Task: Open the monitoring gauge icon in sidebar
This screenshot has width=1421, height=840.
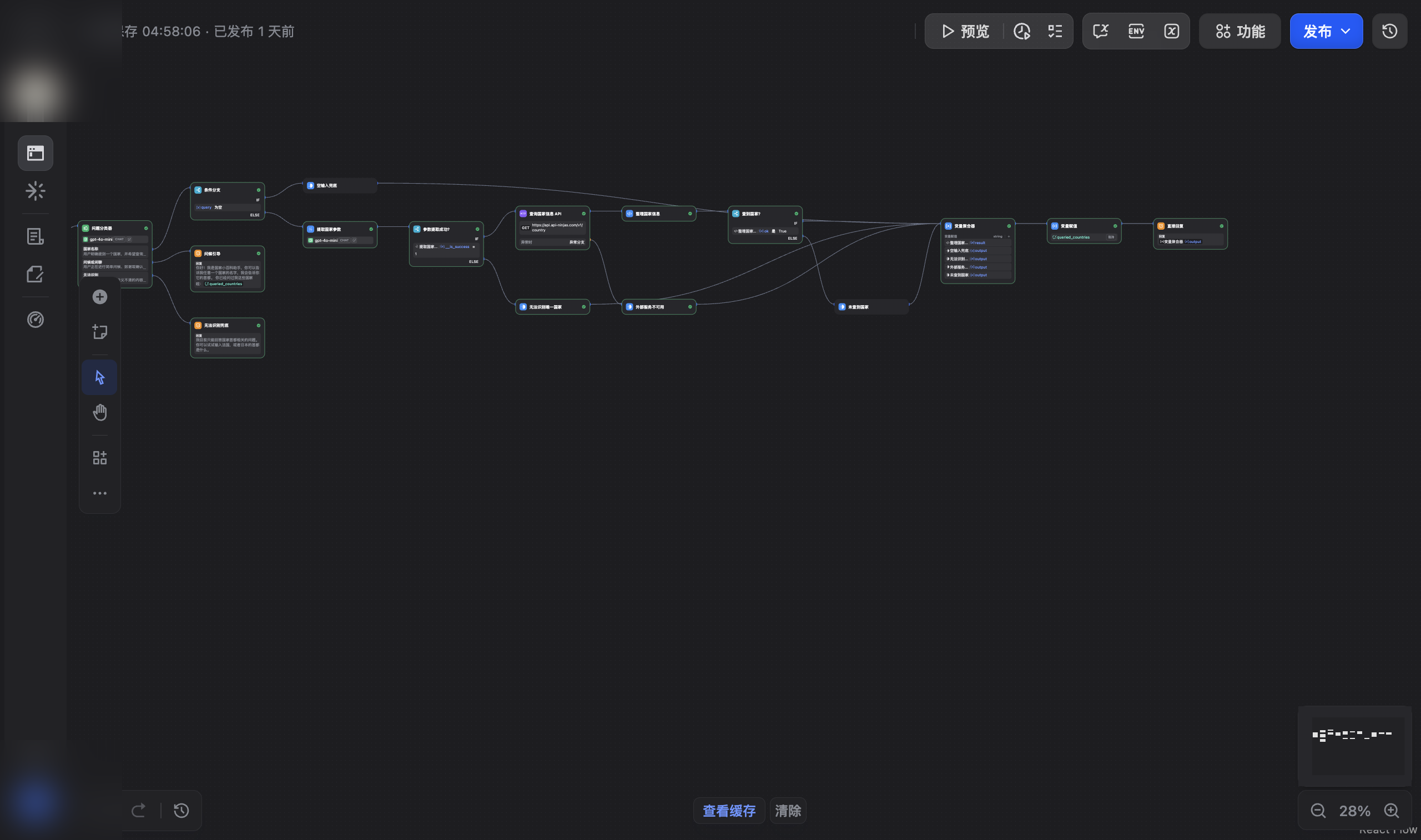Action: [x=36, y=320]
